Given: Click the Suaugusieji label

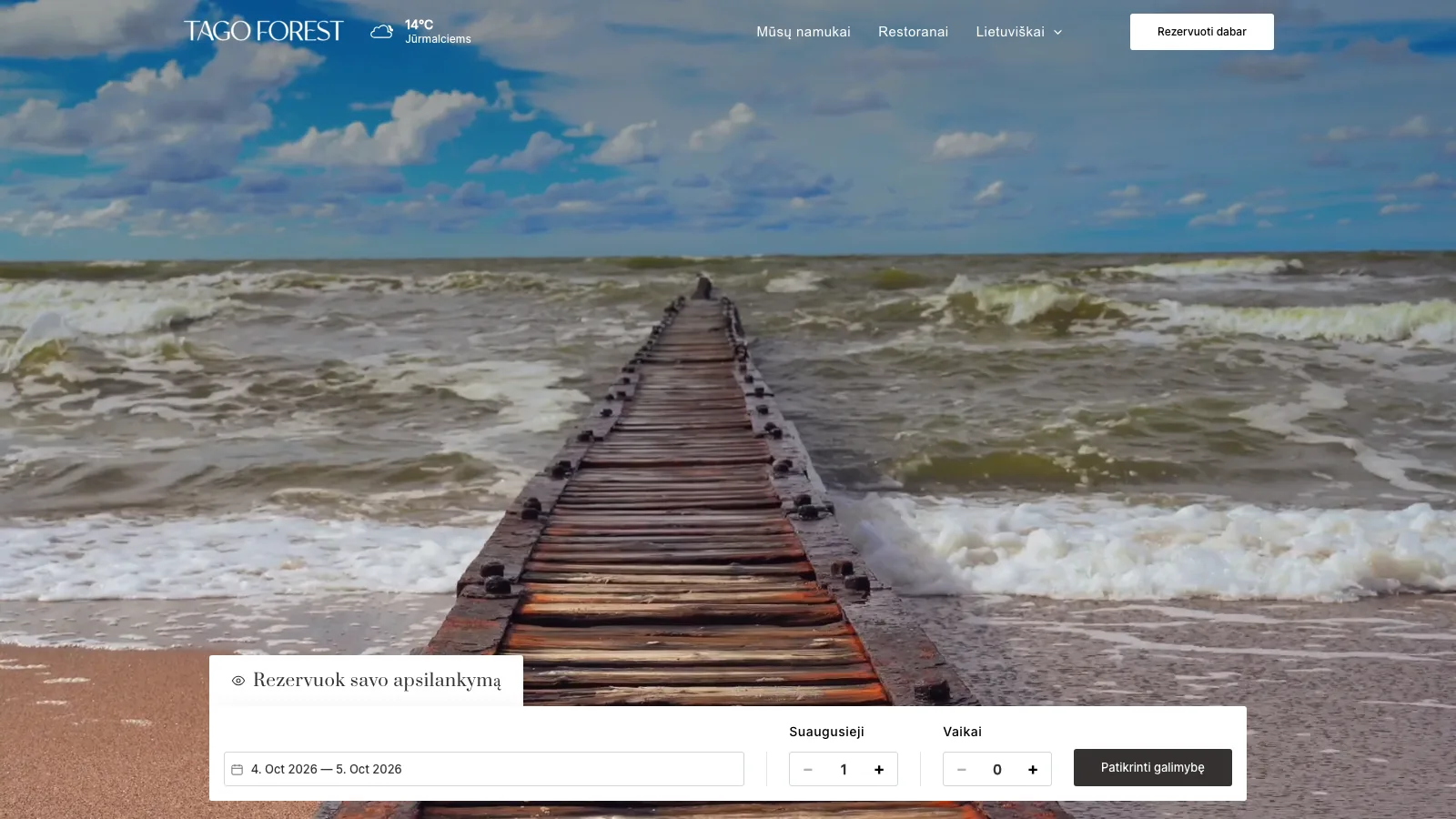Looking at the screenshot, I should [x=826, y=732].
